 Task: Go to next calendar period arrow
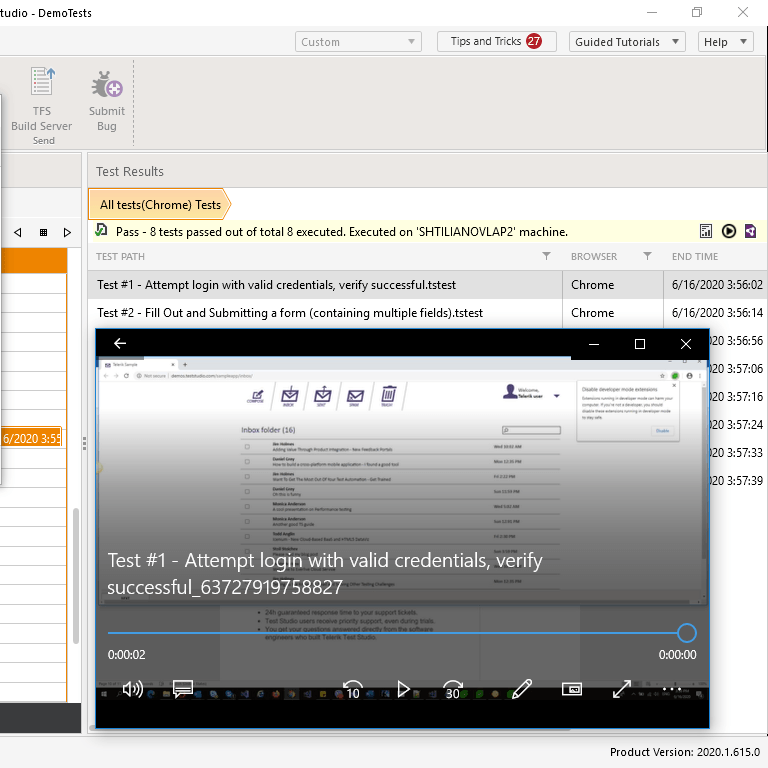coord(68,233)
